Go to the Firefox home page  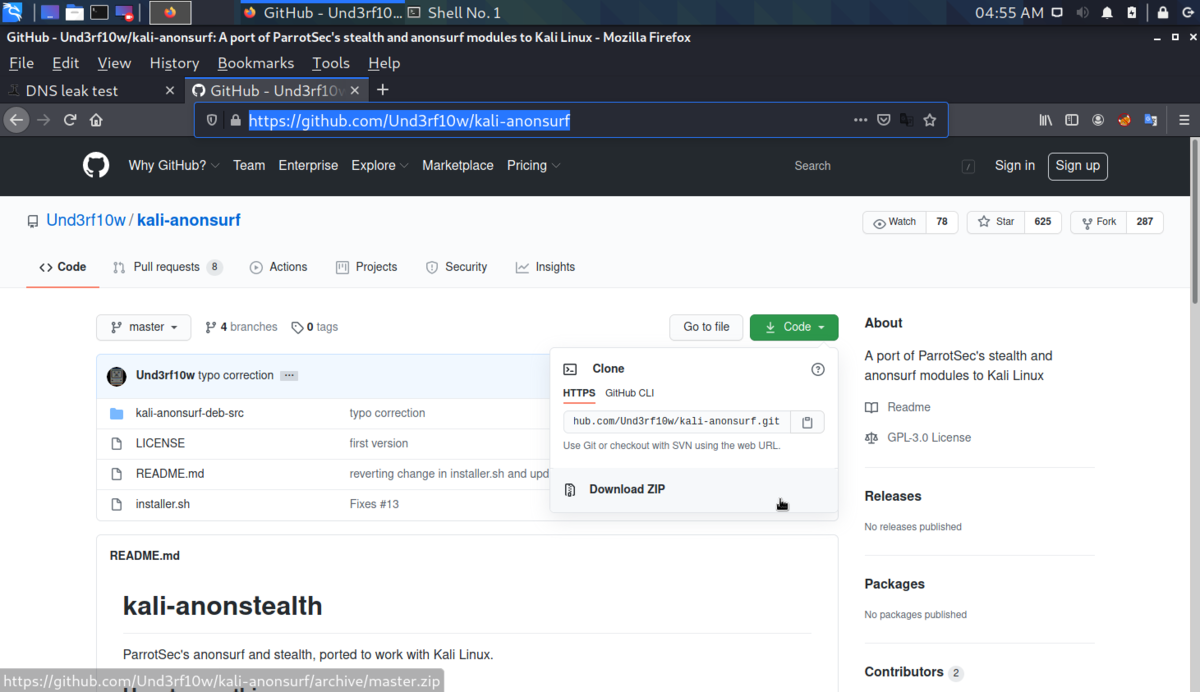coord(96,120)
